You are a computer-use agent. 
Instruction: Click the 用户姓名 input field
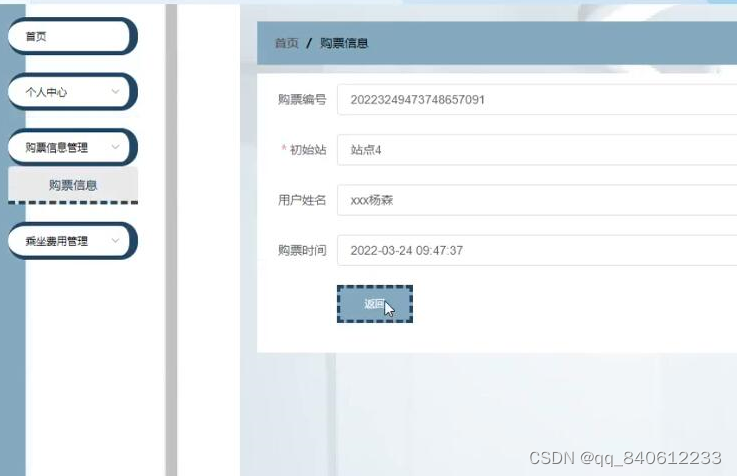click(x=537, y=200)
